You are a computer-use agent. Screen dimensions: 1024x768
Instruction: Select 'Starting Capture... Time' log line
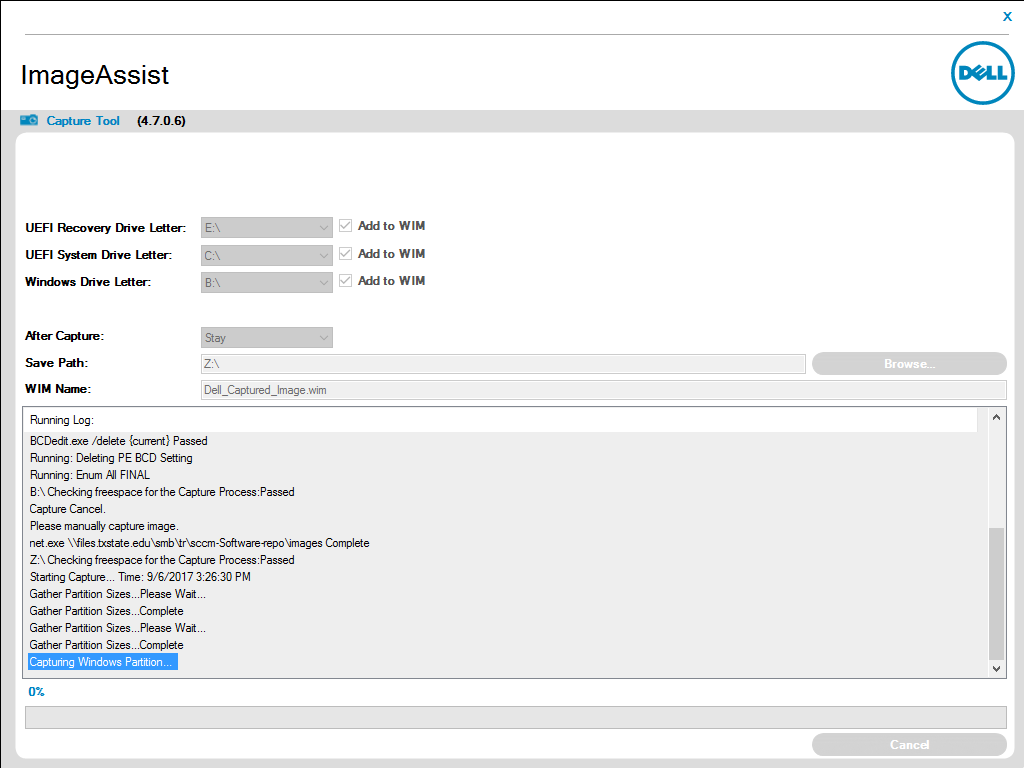click(x=140, y=577)
